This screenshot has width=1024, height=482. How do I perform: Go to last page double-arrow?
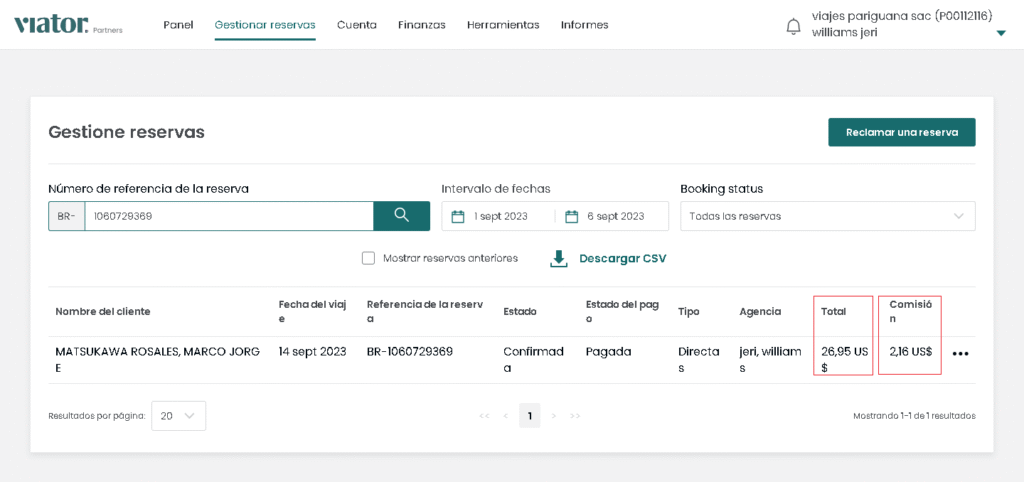tap(575, 415)
